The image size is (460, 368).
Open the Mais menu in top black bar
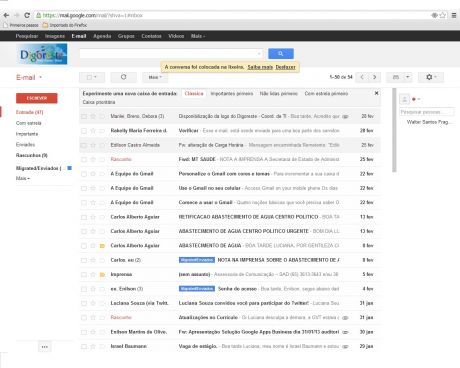click(x=198, y=36)
